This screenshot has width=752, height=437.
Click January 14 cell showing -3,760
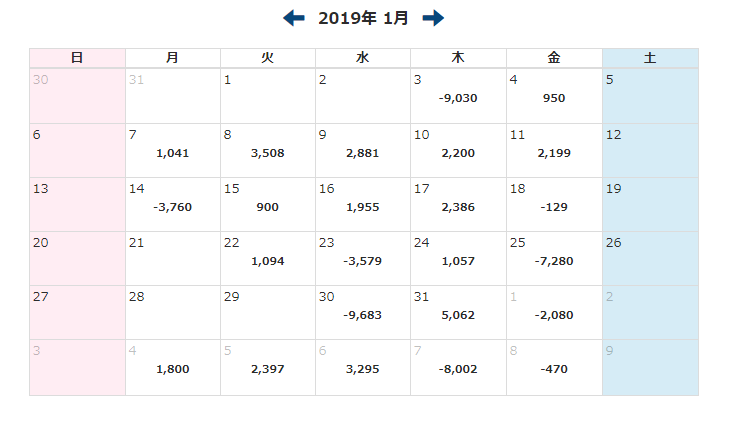[x=173, y=205]
